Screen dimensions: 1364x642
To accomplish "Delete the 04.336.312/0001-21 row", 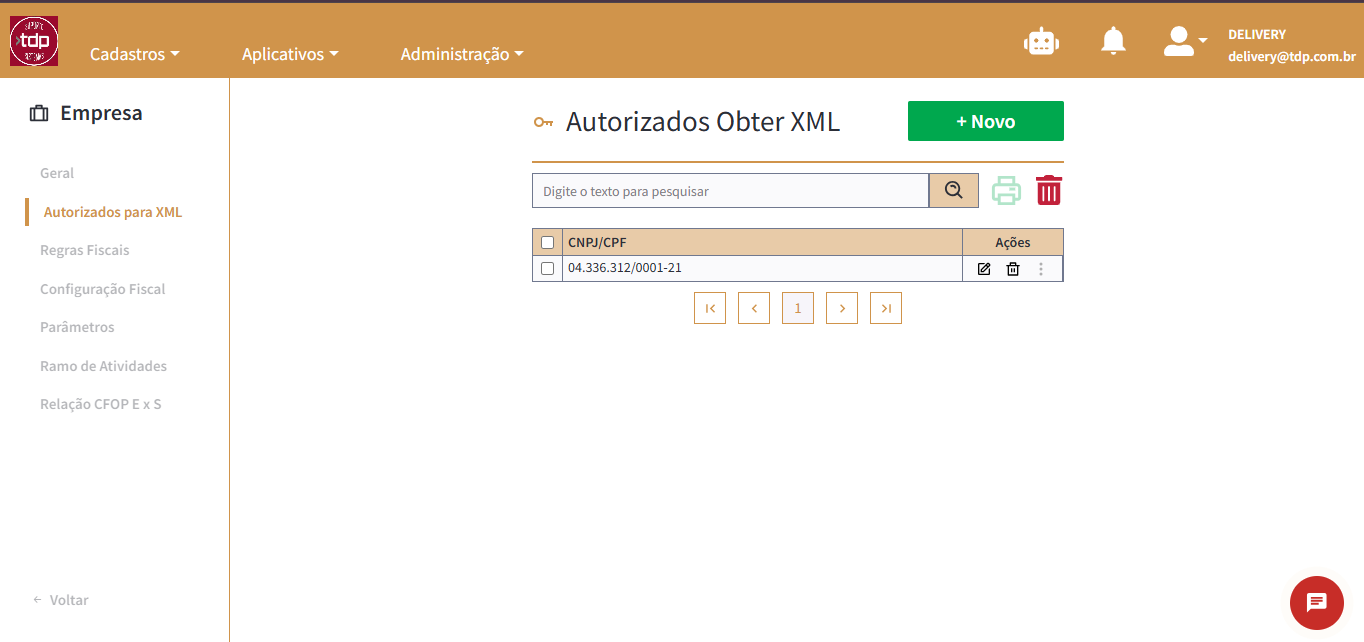I will (1013, 269).
